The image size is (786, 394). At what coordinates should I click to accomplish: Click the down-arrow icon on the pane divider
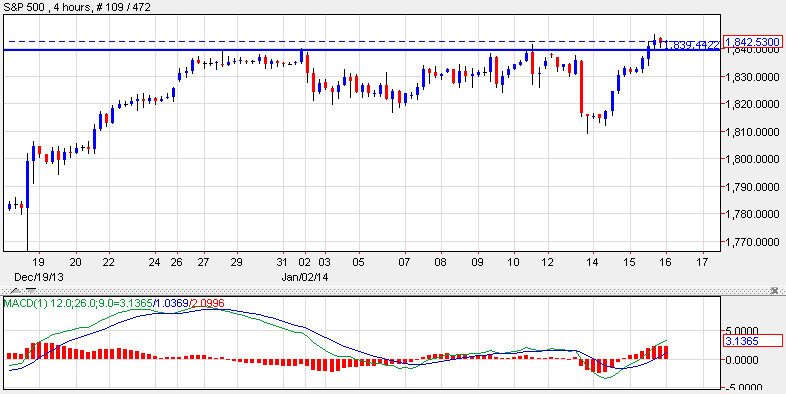click(x=31, y=291)
